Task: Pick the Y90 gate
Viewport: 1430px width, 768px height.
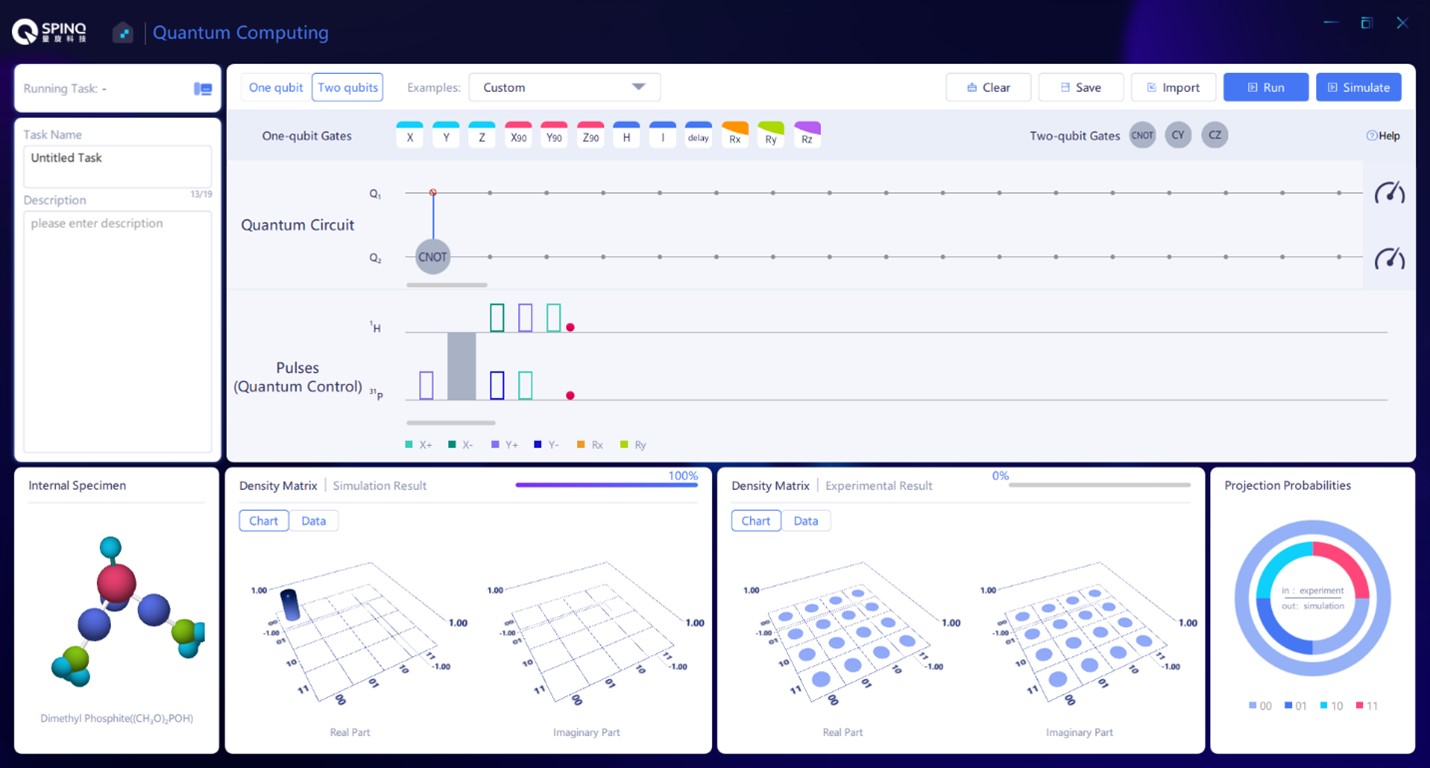Action: click(554, 136)
